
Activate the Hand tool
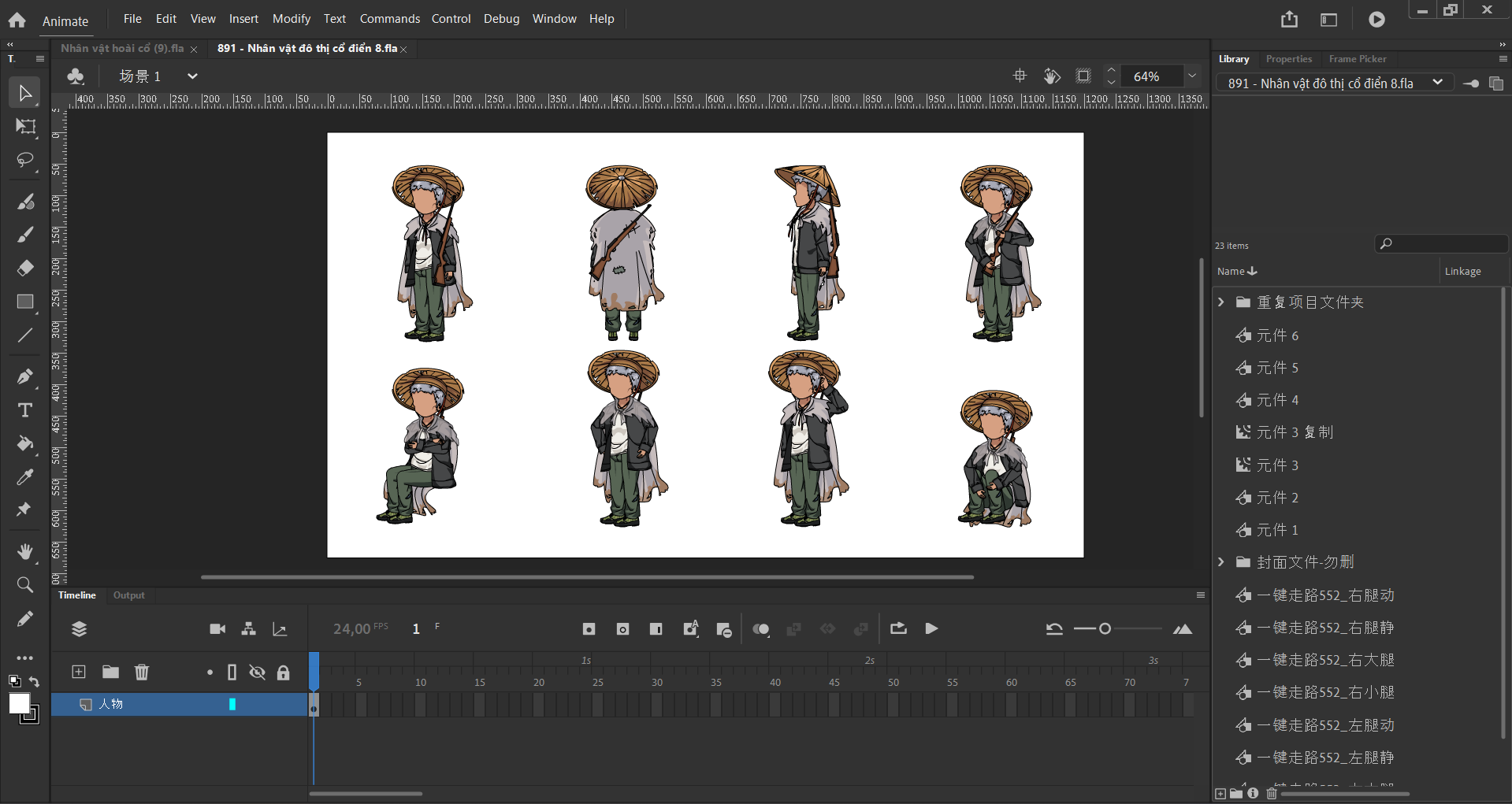[25, 552]
